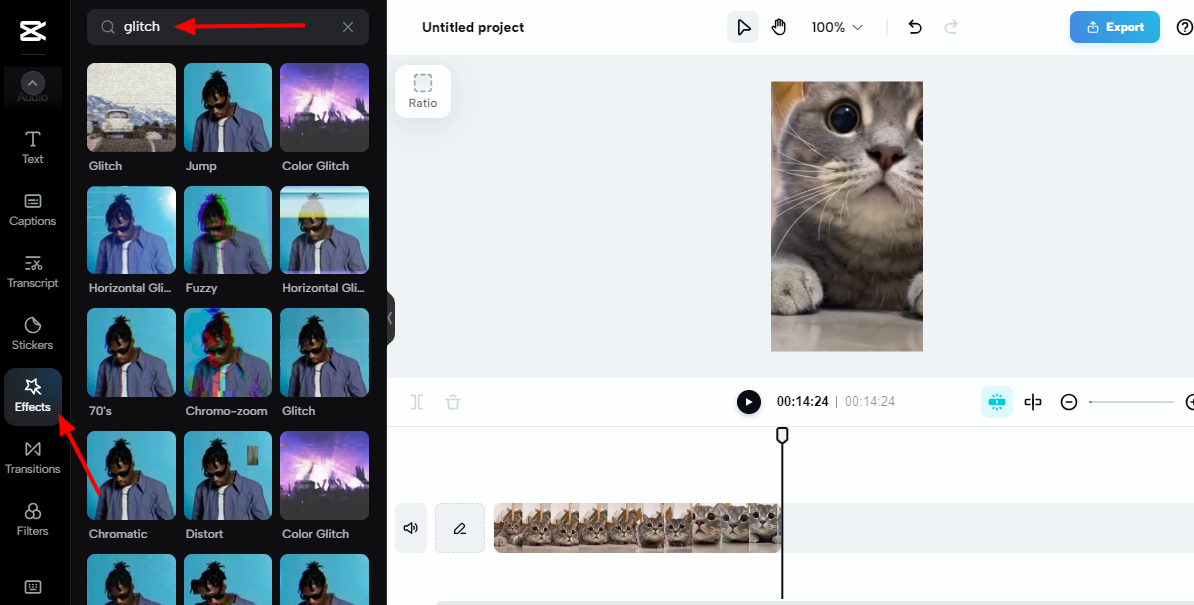The height and width of the screenshot is (605, 1194).
Task: Open the 100% zoom dropdown
Action: (837, 27)
